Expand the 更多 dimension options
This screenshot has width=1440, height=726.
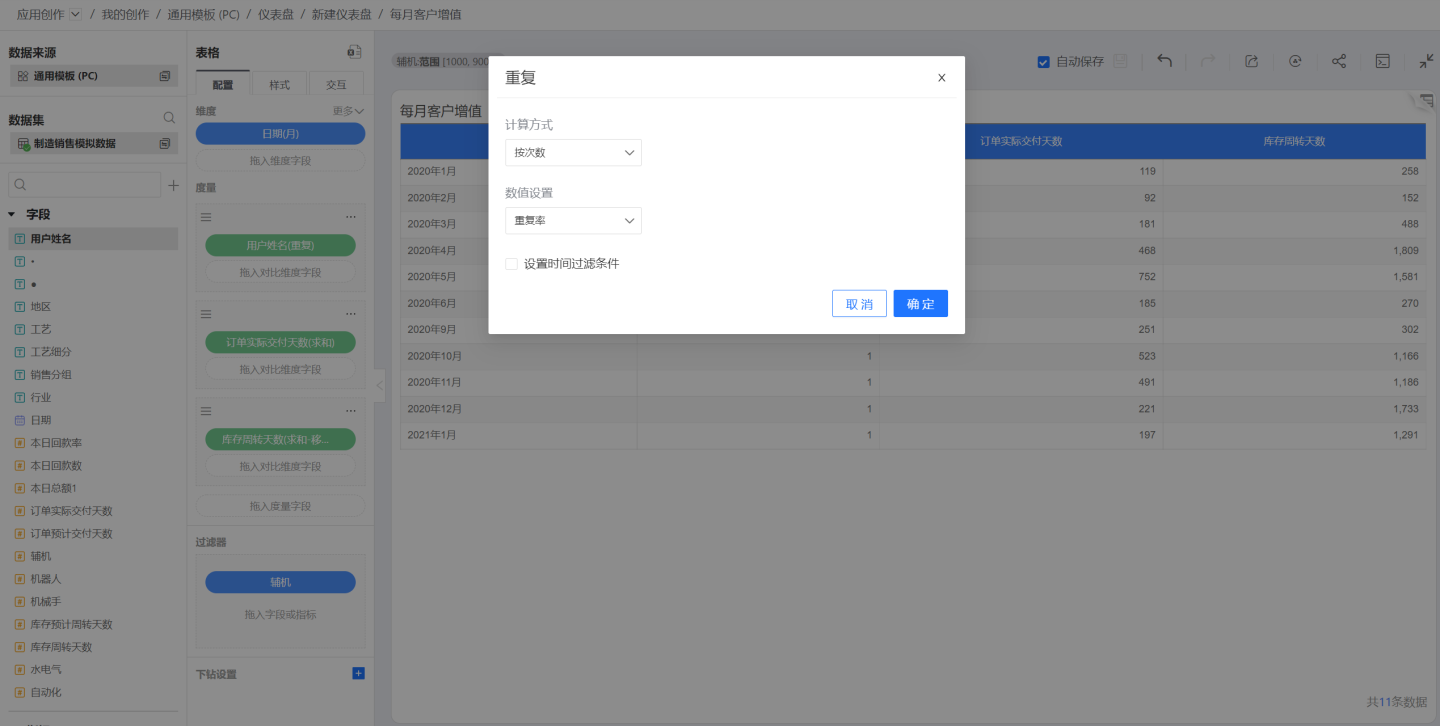(348, 111)
